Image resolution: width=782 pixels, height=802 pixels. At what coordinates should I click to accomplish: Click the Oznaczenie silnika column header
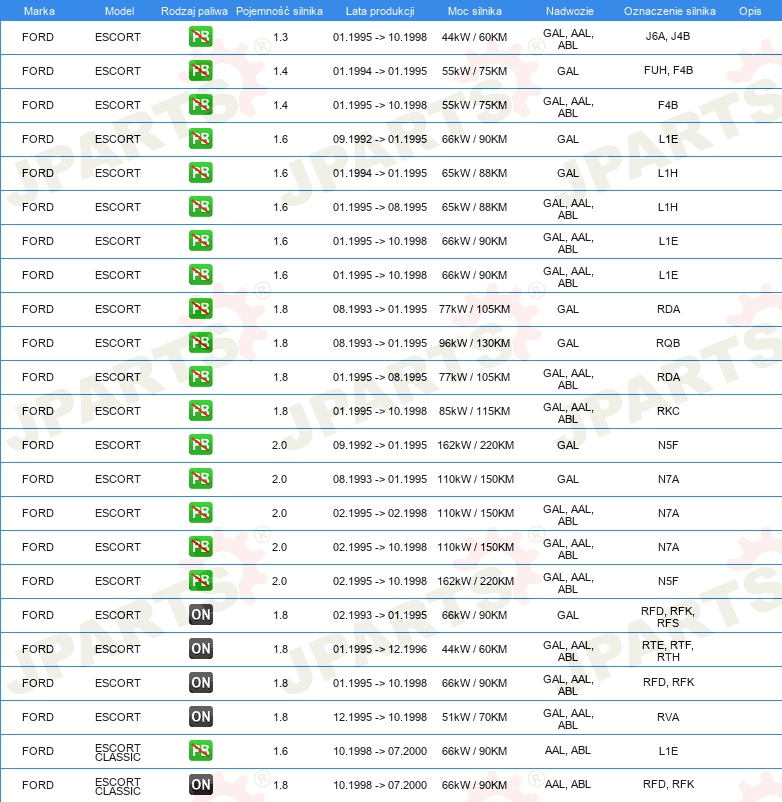click(669, 11)
